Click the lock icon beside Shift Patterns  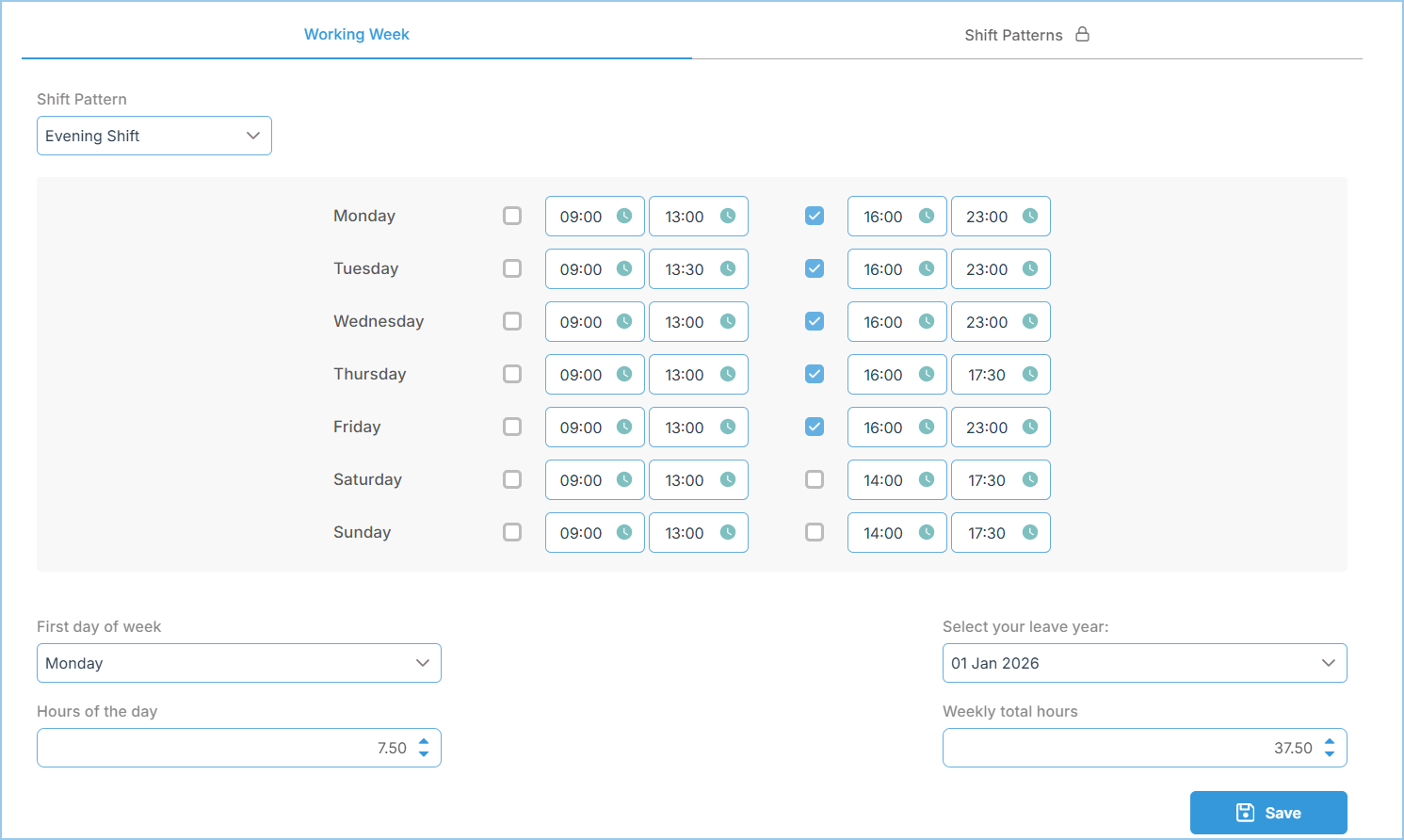[x=1083, y=34]
